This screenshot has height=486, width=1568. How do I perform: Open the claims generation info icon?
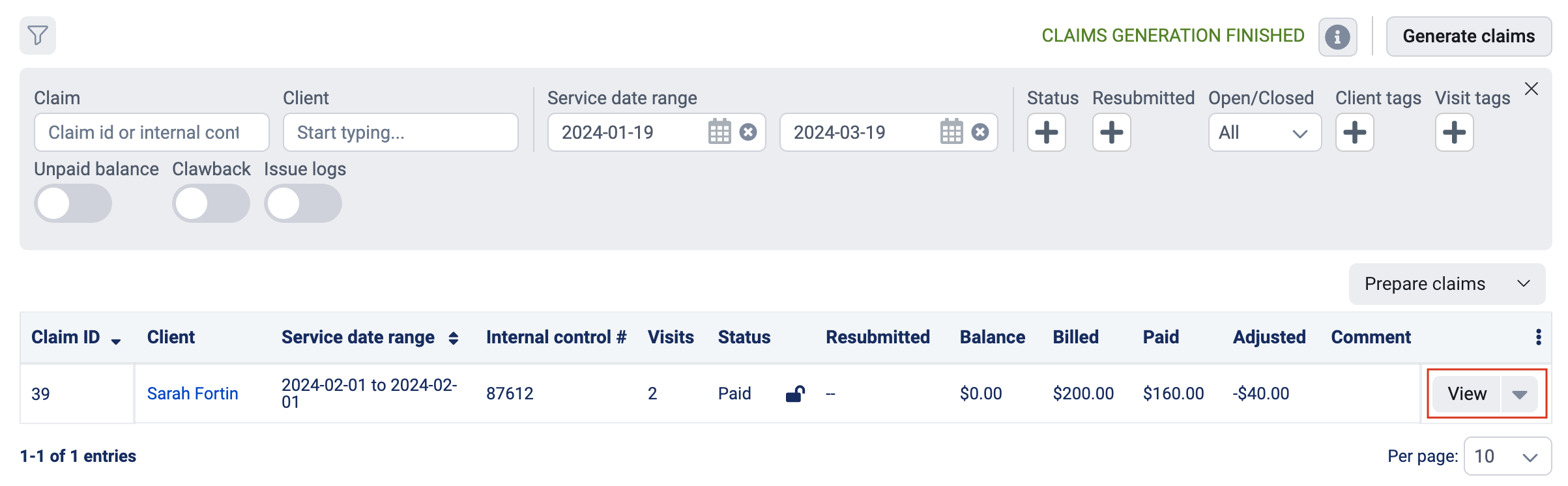tap(1337, 36)
